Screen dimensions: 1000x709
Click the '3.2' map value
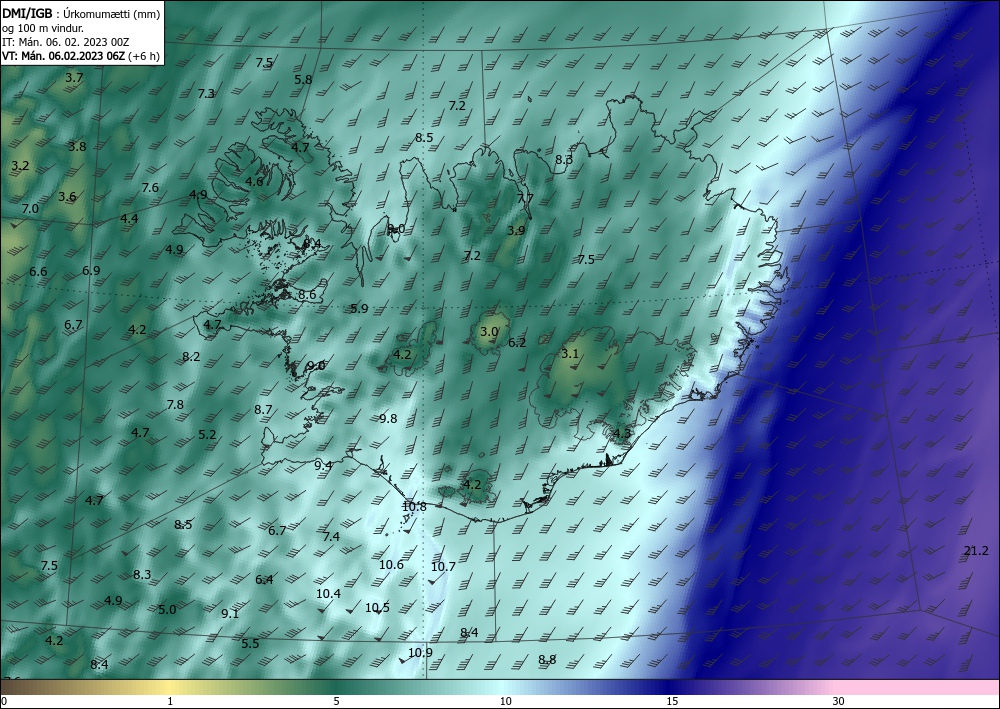pos(20,166)
